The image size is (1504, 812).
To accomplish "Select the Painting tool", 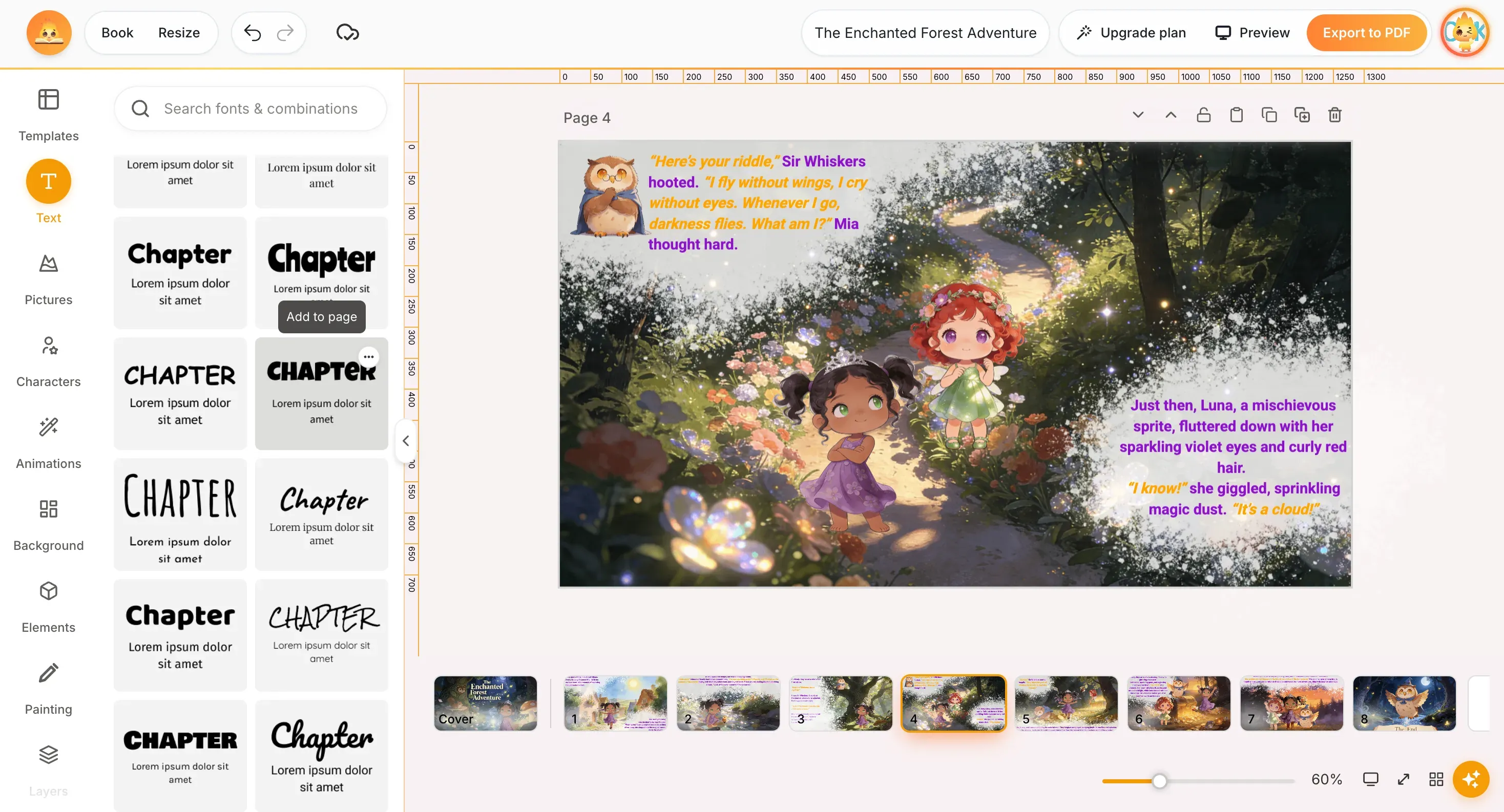I will pyautogui.click(x=49, y=689).
